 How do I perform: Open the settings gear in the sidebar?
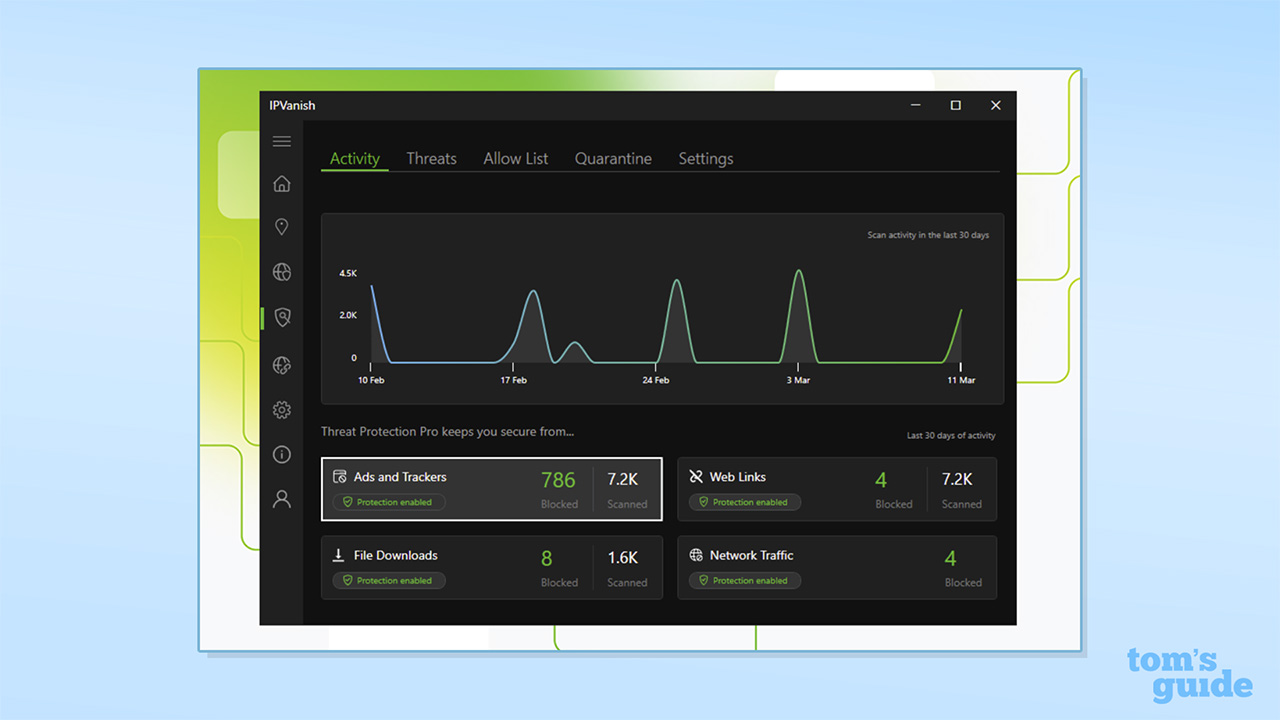(281, 410)
